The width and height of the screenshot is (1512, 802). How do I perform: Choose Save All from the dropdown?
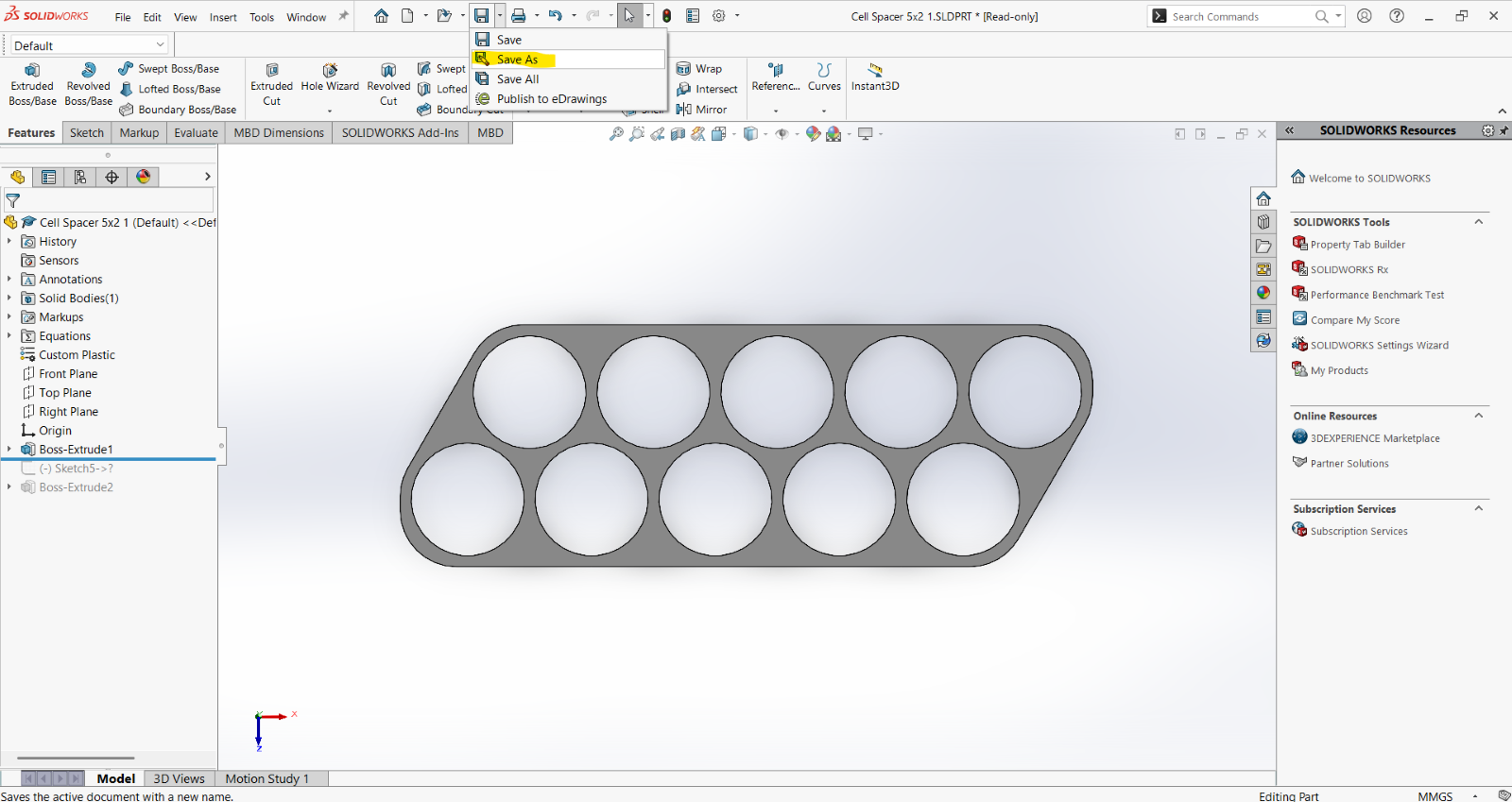[x=569, y=79]
